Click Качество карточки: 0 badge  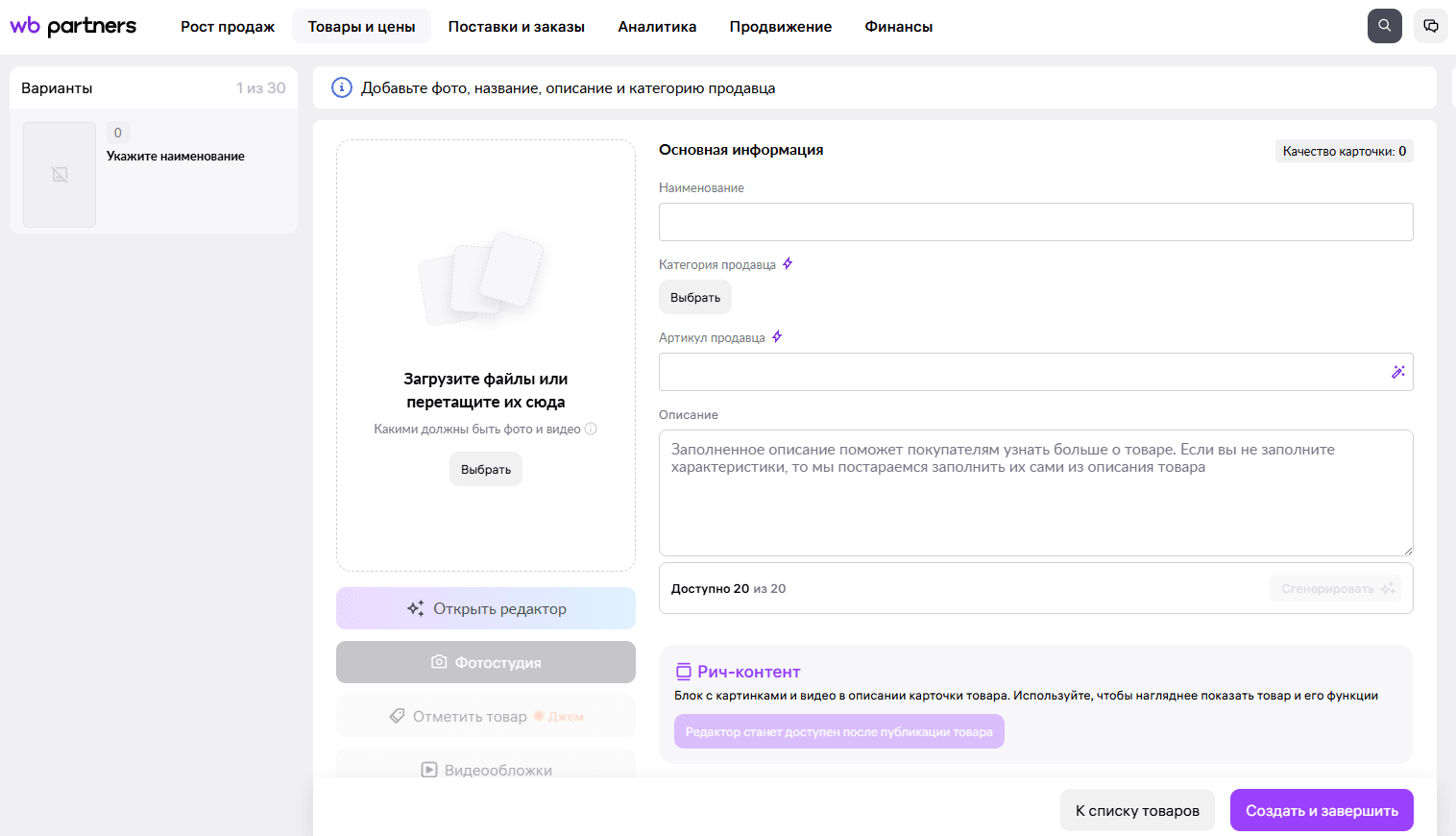pyautogui.click(x=1344, y=151)
